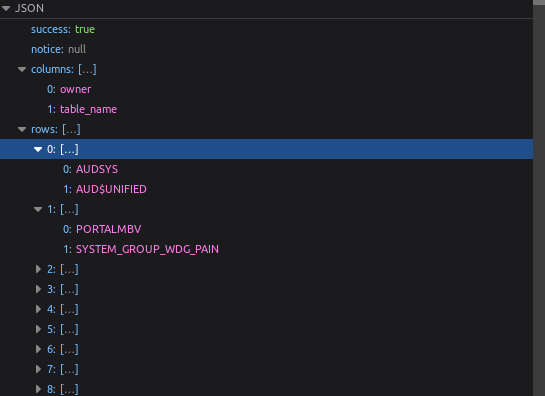
Task: Expand row 6 in rows
Action: (x=38, y=349)
